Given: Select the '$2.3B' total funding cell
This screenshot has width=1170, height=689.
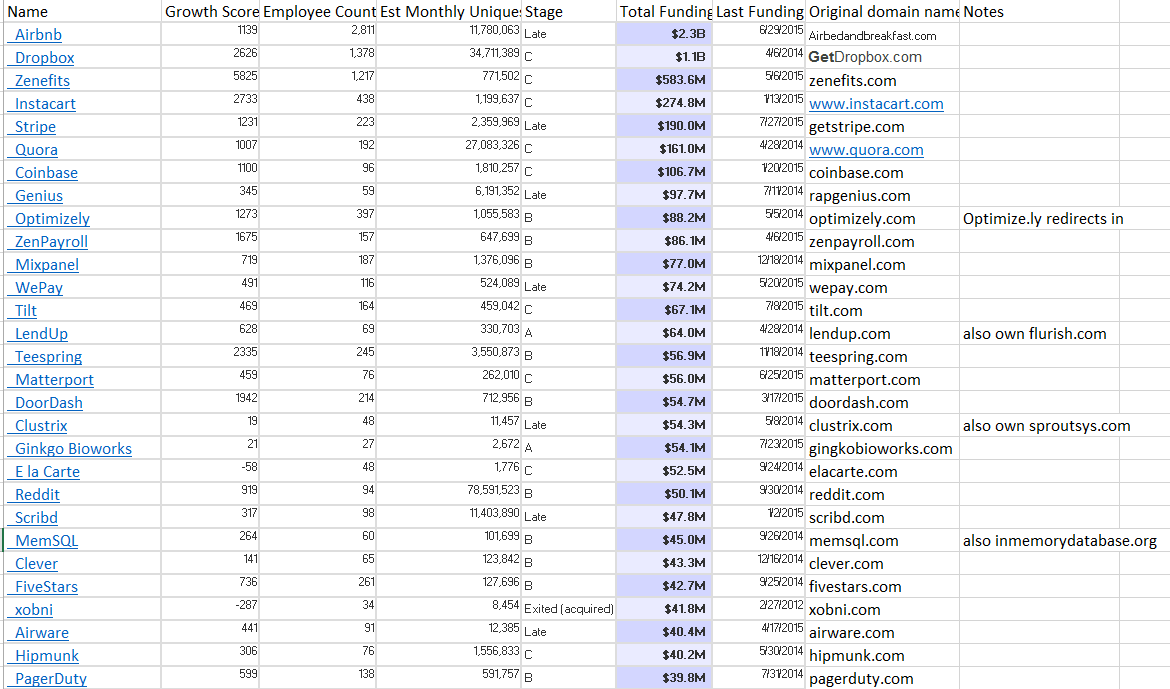Looking at the screenshot, I should pos(664,34).
